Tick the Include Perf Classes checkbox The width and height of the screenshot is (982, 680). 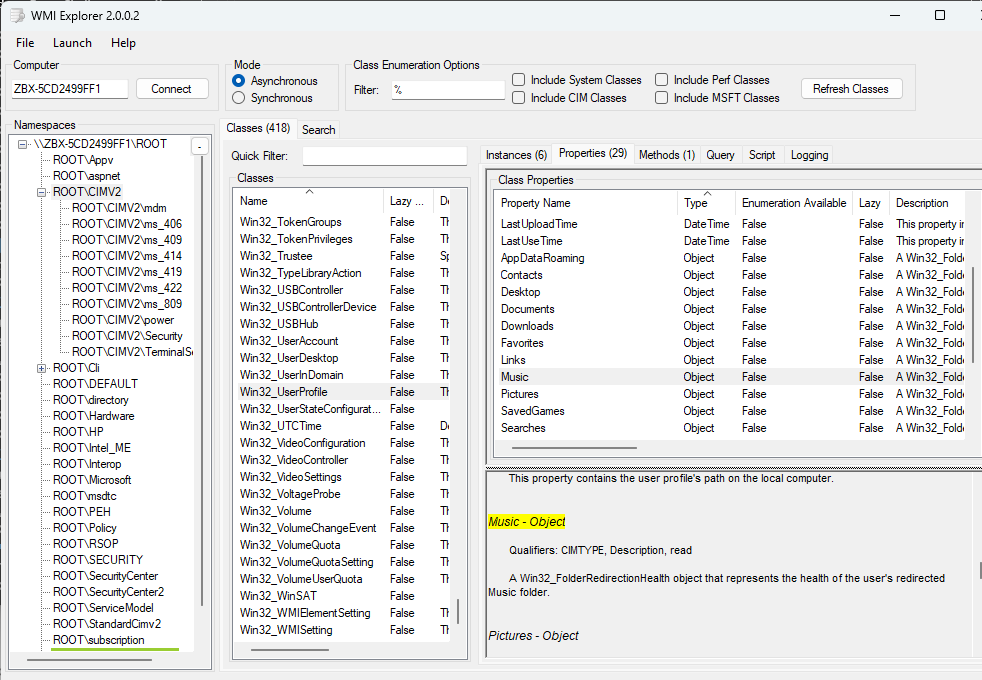(662, 80)
